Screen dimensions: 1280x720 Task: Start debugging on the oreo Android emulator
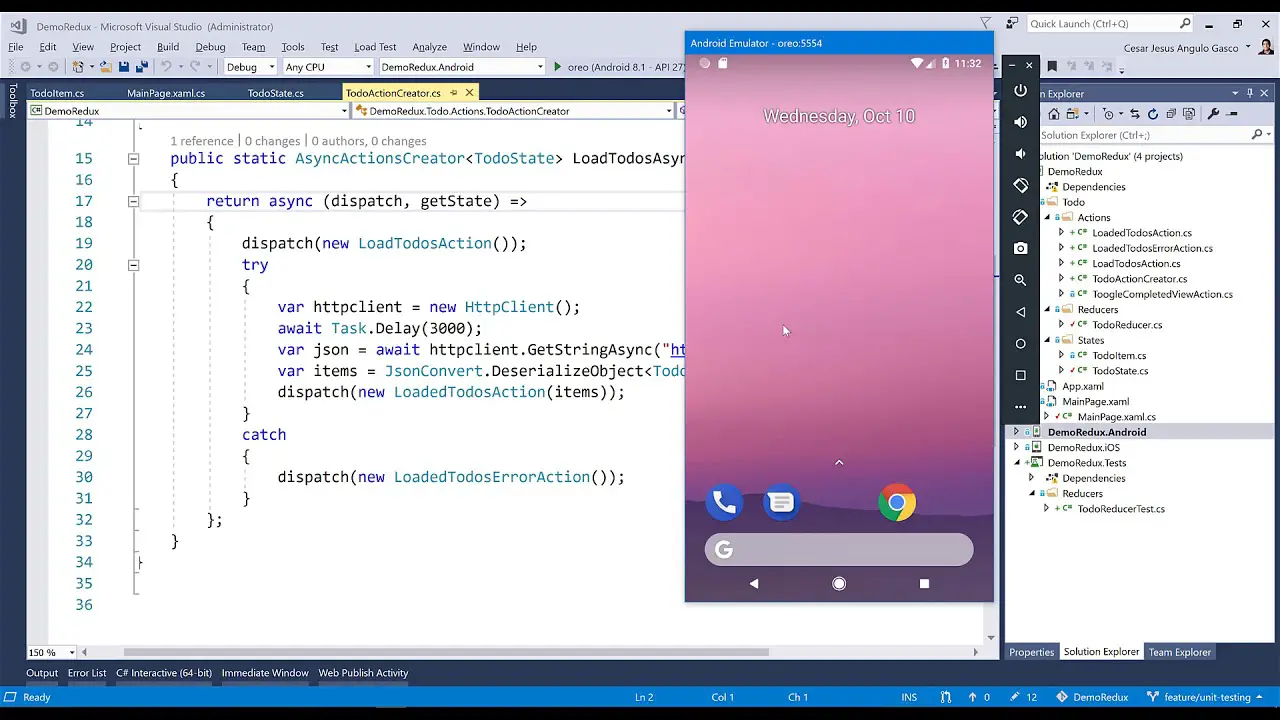[x=557, y=66]
